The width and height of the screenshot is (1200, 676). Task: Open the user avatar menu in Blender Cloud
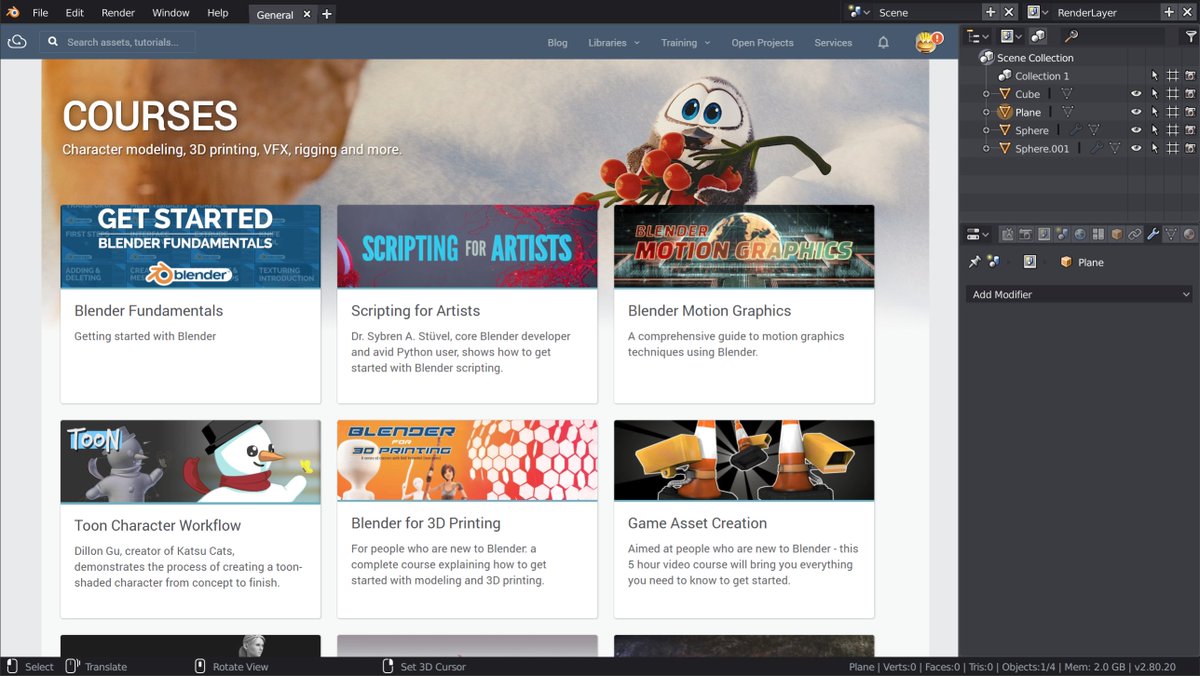pyautogui.click(x=927, y=42)
